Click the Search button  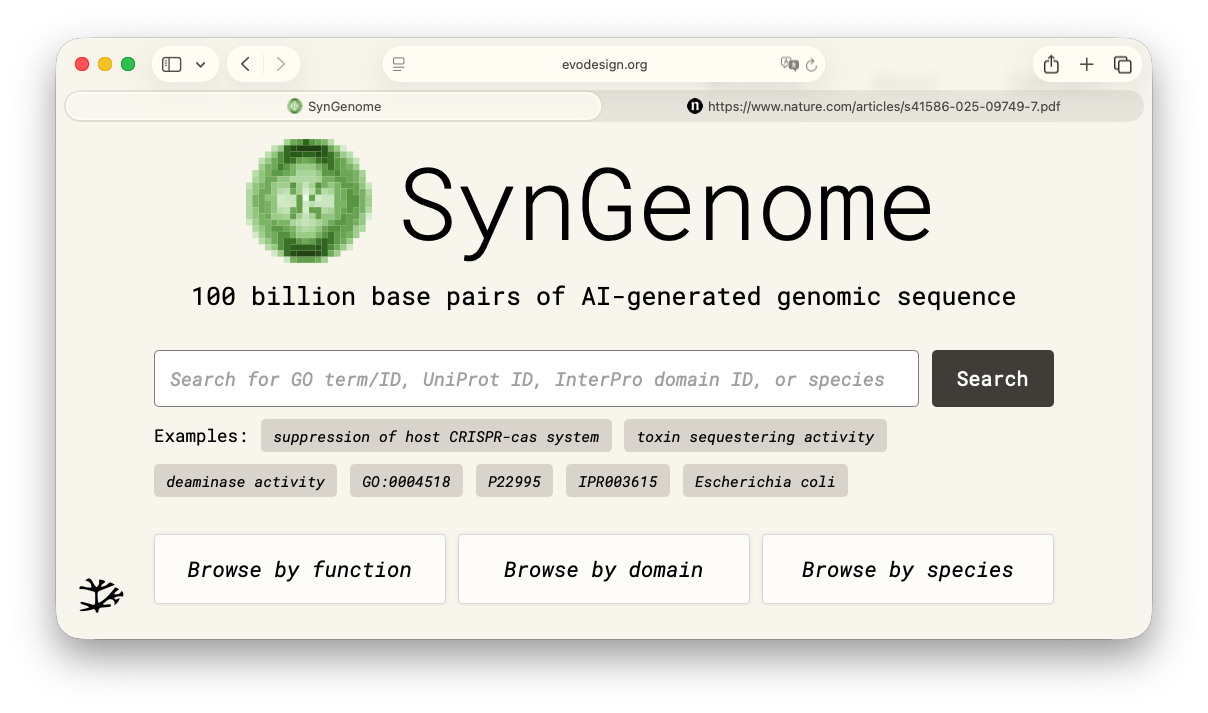[x=992, y=378]
